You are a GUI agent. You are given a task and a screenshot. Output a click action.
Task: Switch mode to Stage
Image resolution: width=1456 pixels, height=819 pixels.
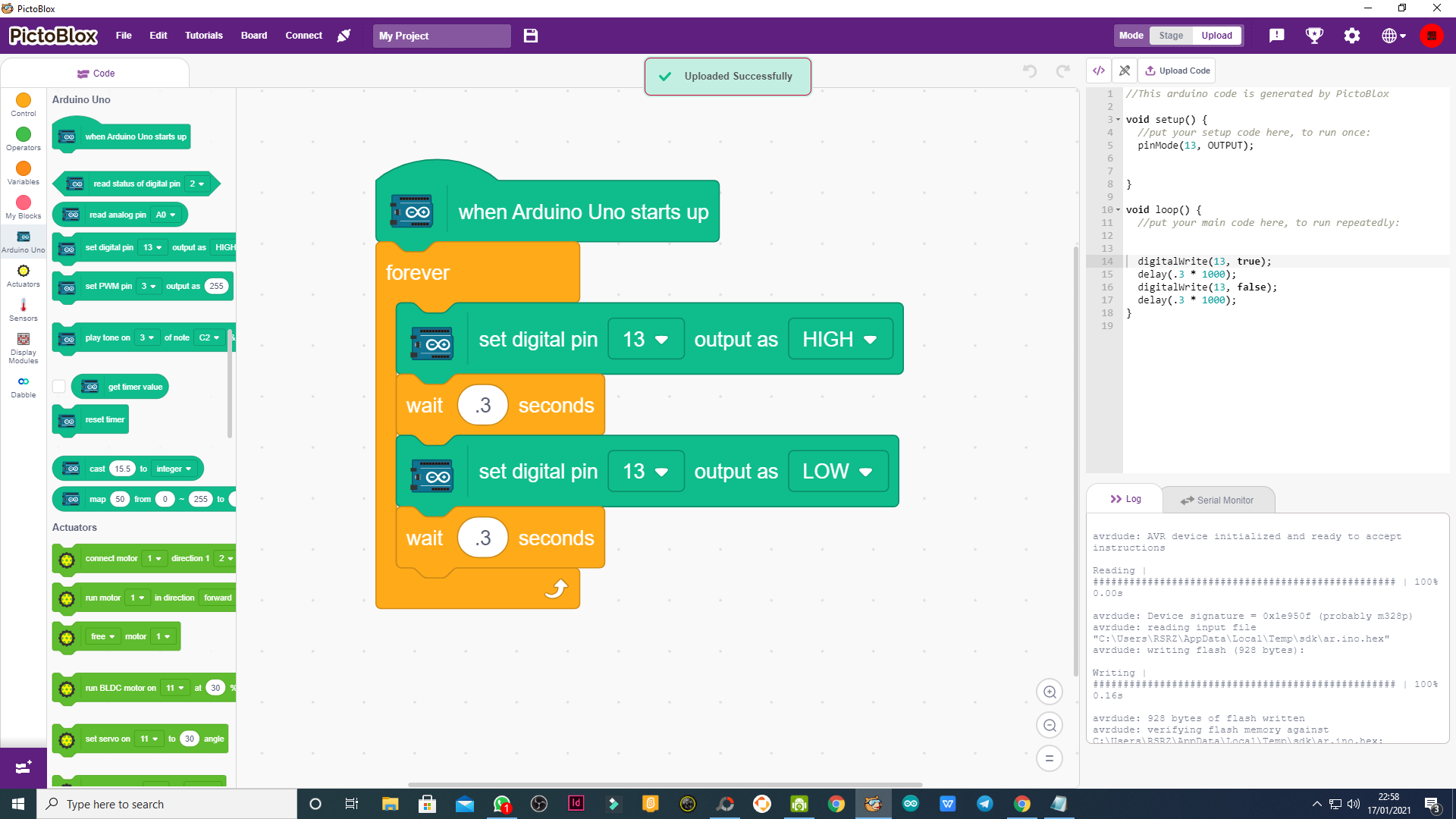[1171, 35]
